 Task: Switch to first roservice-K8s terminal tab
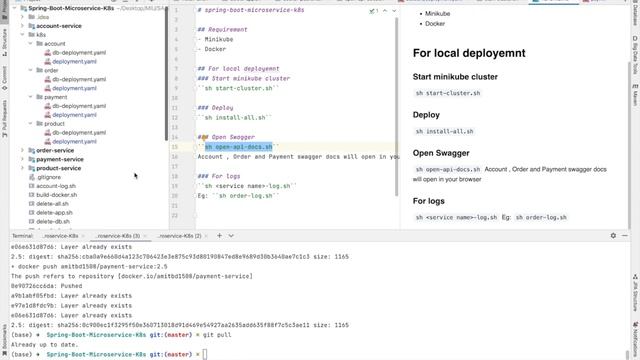60,236
